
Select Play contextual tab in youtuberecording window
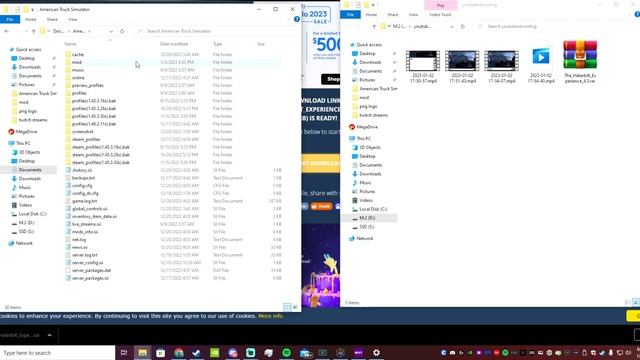coord(440,5)
